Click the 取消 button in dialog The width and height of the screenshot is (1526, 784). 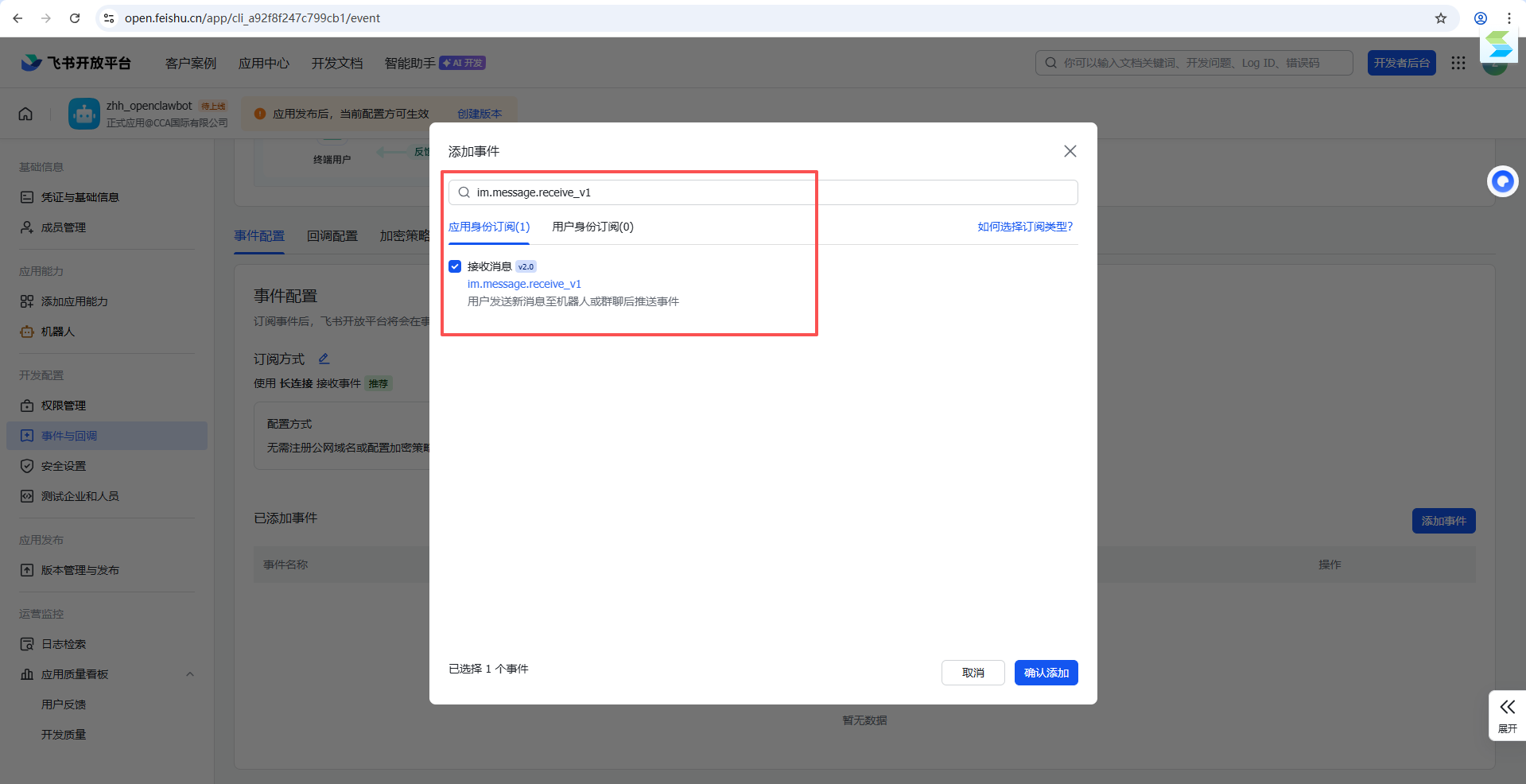(x=973, y=673)
